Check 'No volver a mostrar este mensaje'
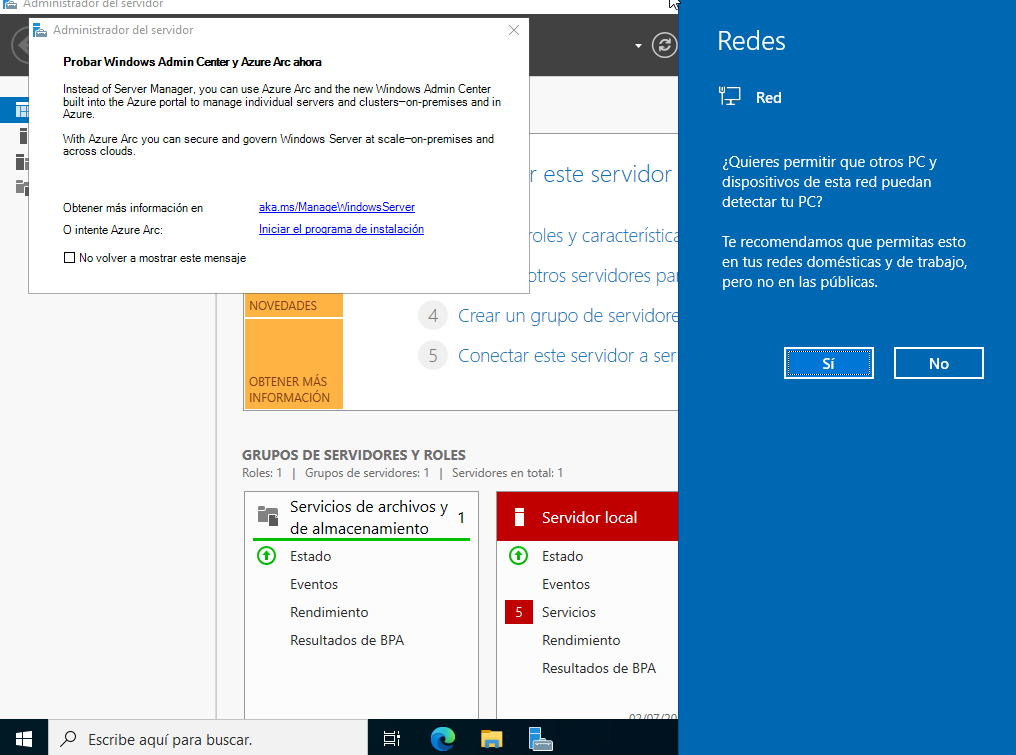 coord(69,258)
